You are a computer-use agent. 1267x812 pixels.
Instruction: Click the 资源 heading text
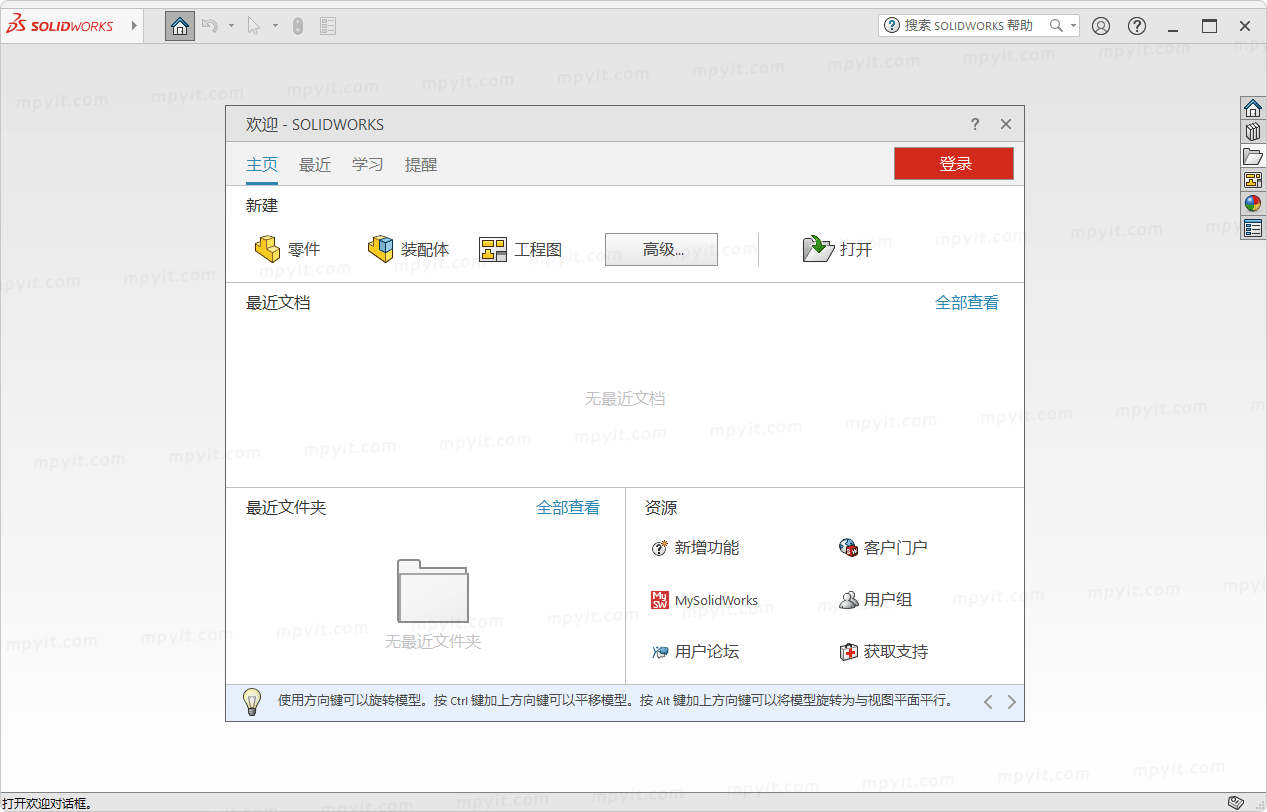(x=661, y=508)
